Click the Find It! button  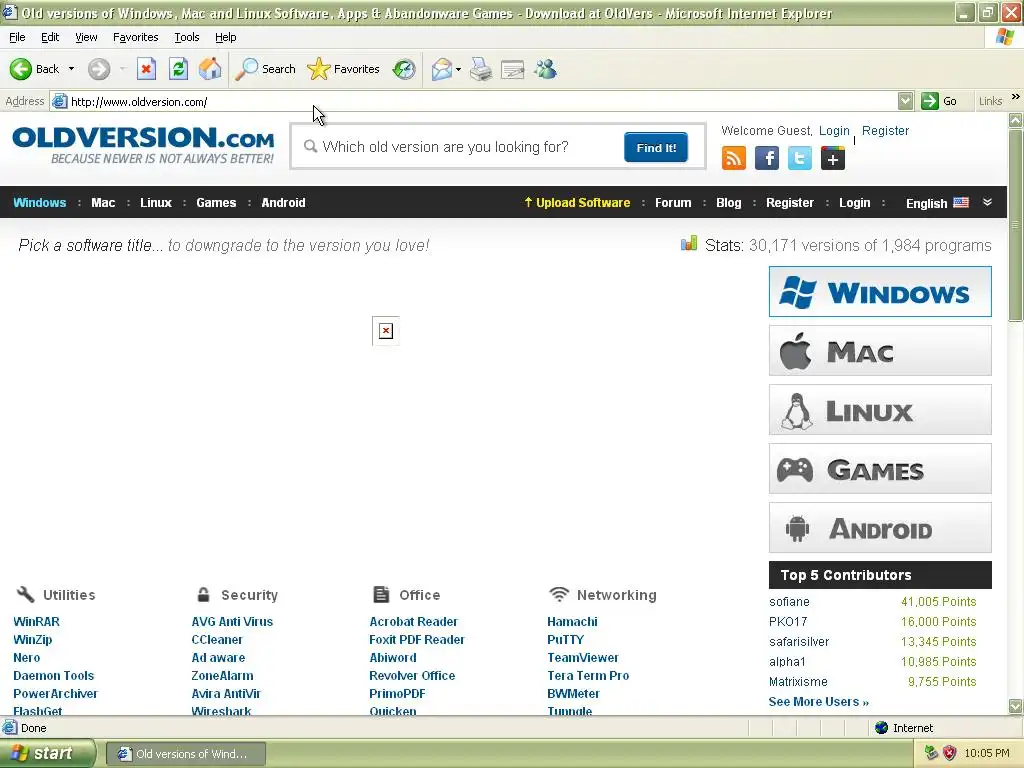[x=656, y=148]
